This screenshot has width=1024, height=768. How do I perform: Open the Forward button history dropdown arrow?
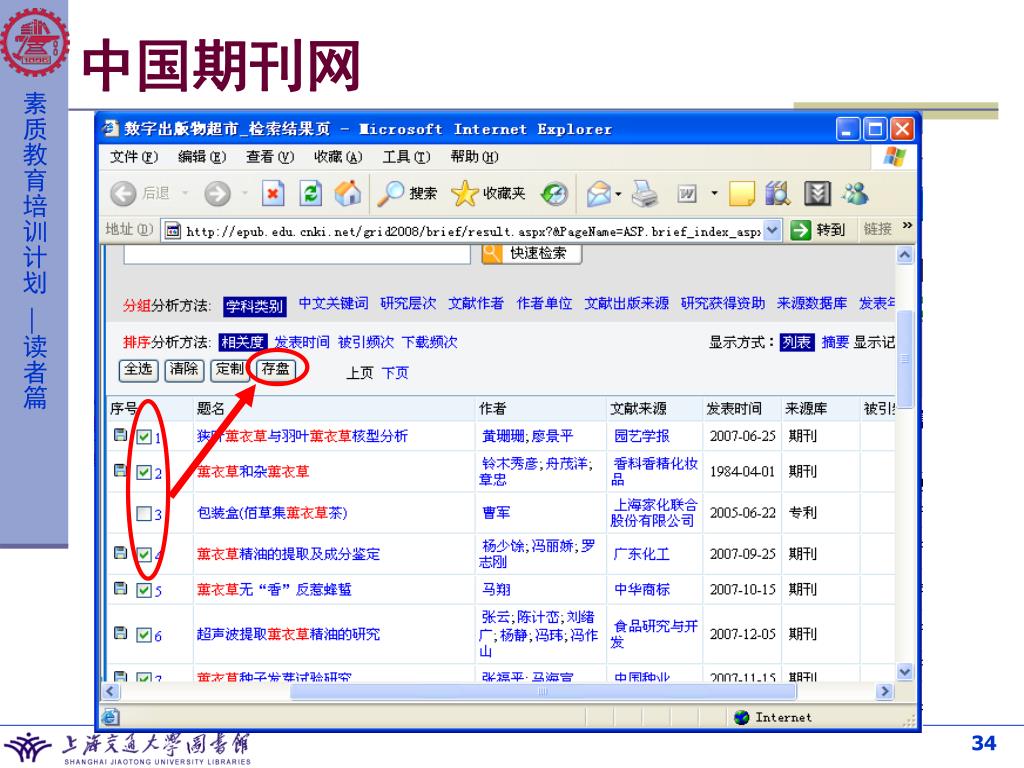(x=245, y=193)
